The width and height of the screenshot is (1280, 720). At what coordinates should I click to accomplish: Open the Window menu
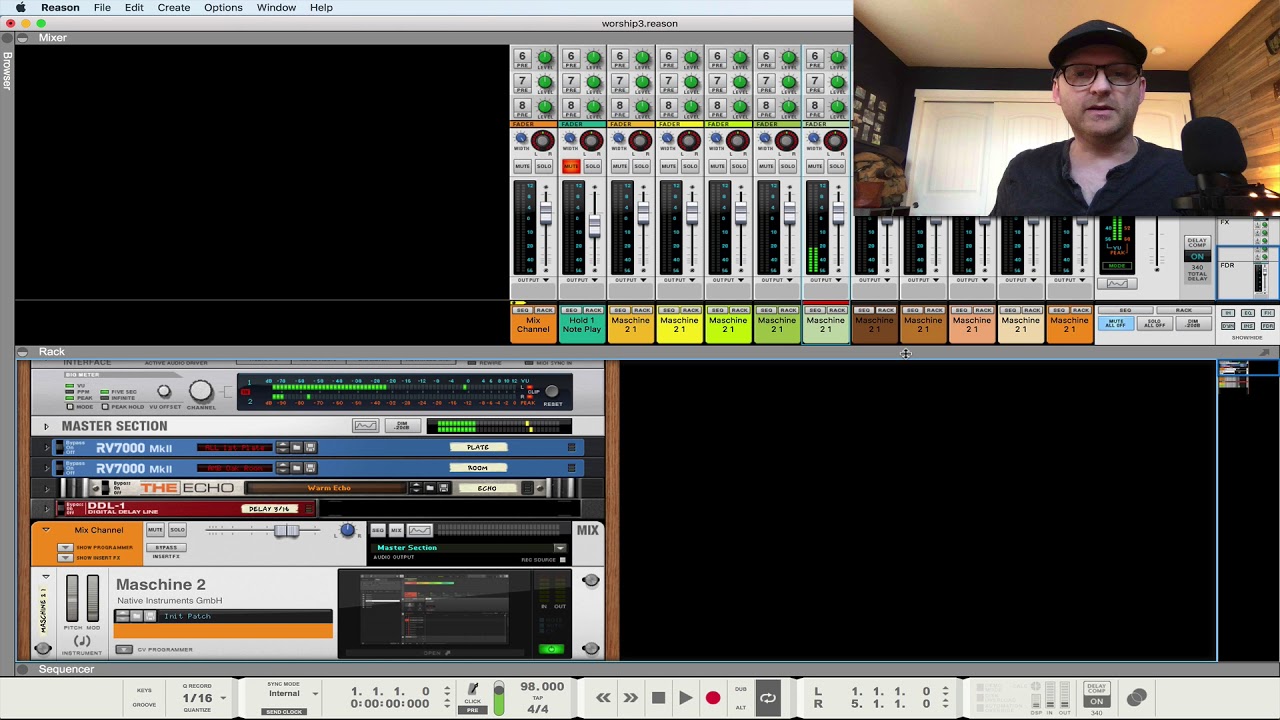pyautogui.click(x=276, y=7)
